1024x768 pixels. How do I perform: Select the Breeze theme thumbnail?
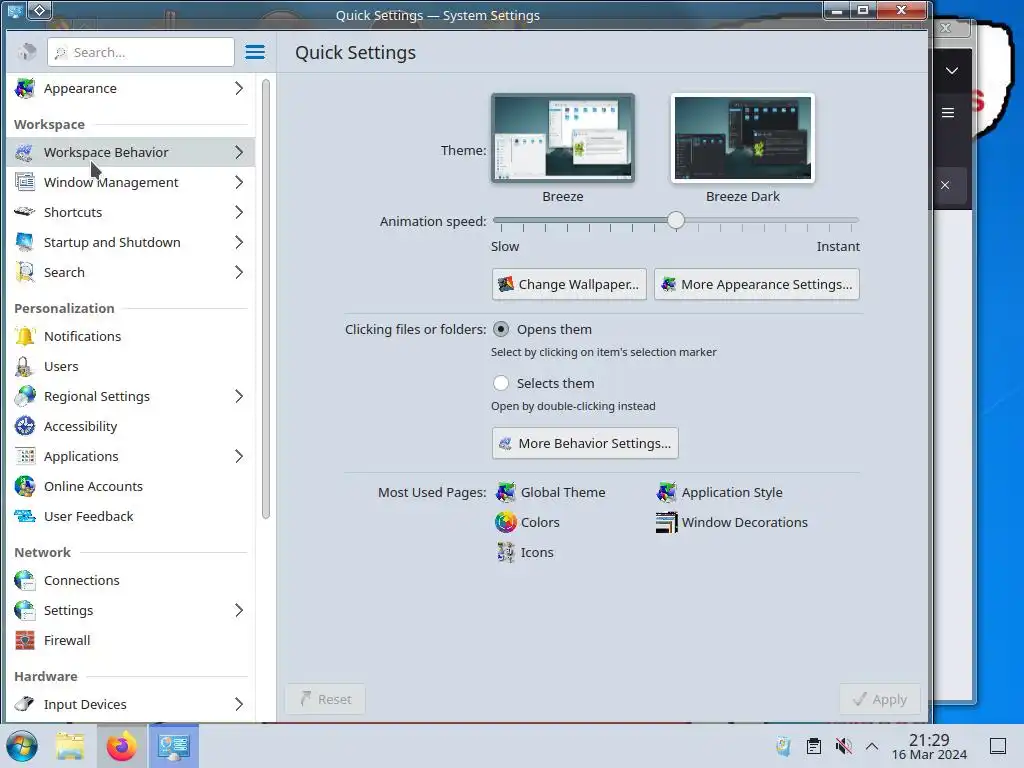coord(563,138)
